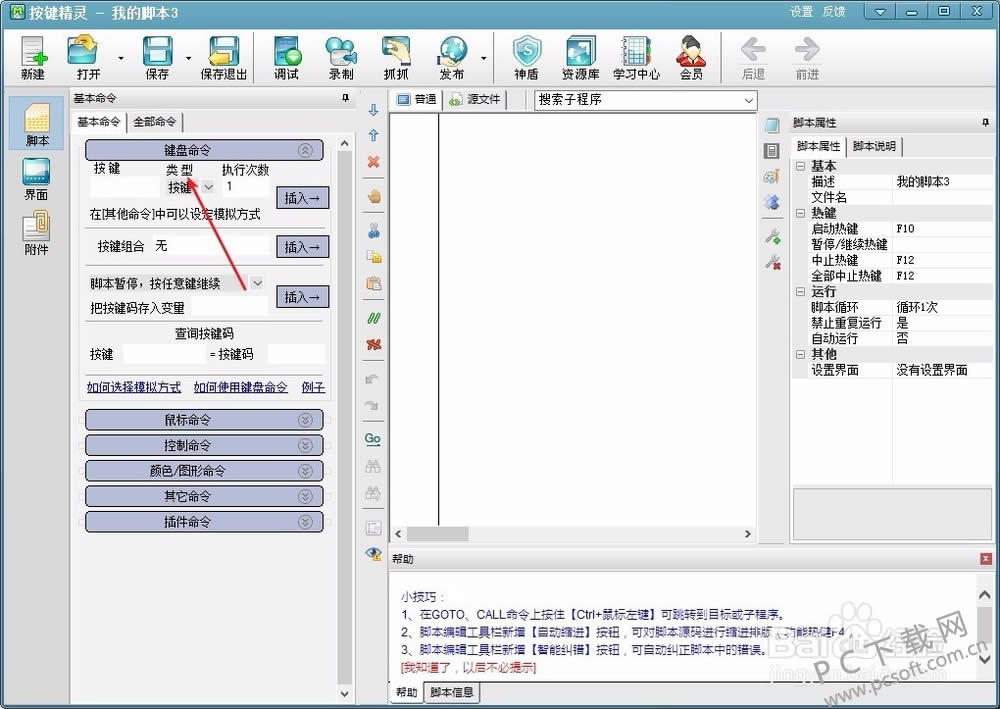Open the 资源库 resource library
The height and width of the screenshot is (709, 1000).
coord(580,56)
